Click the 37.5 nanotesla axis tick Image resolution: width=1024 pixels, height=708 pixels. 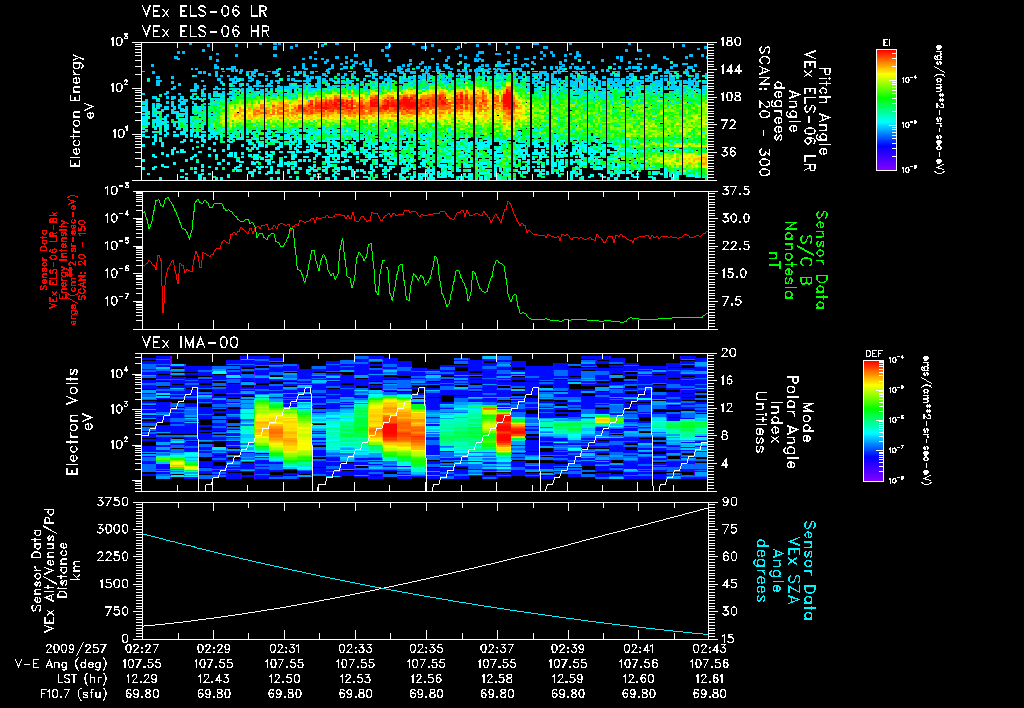click(734, 191)
